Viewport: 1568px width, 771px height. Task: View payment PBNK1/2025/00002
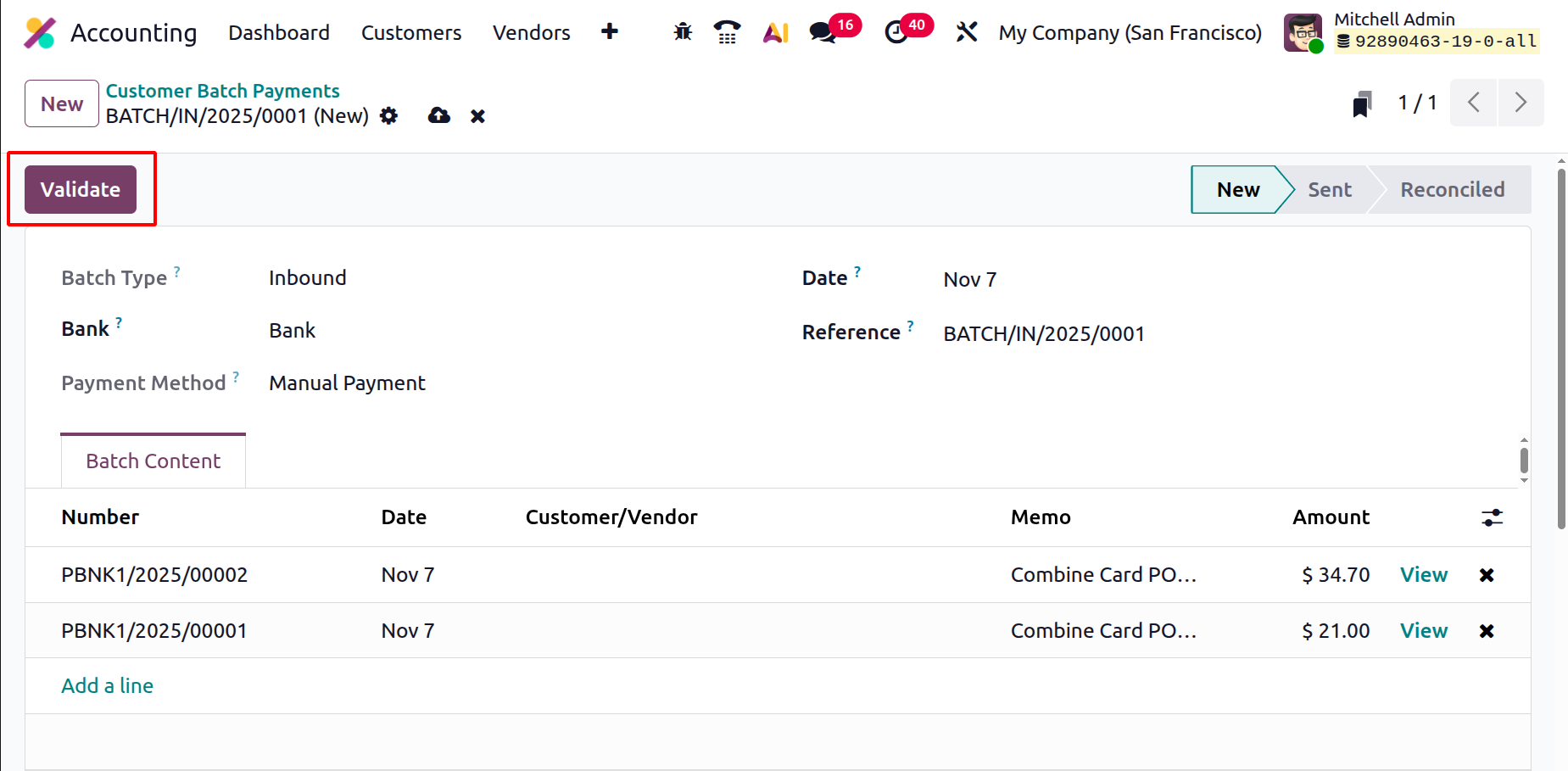pyautogui.click(x=1423, y=575)
